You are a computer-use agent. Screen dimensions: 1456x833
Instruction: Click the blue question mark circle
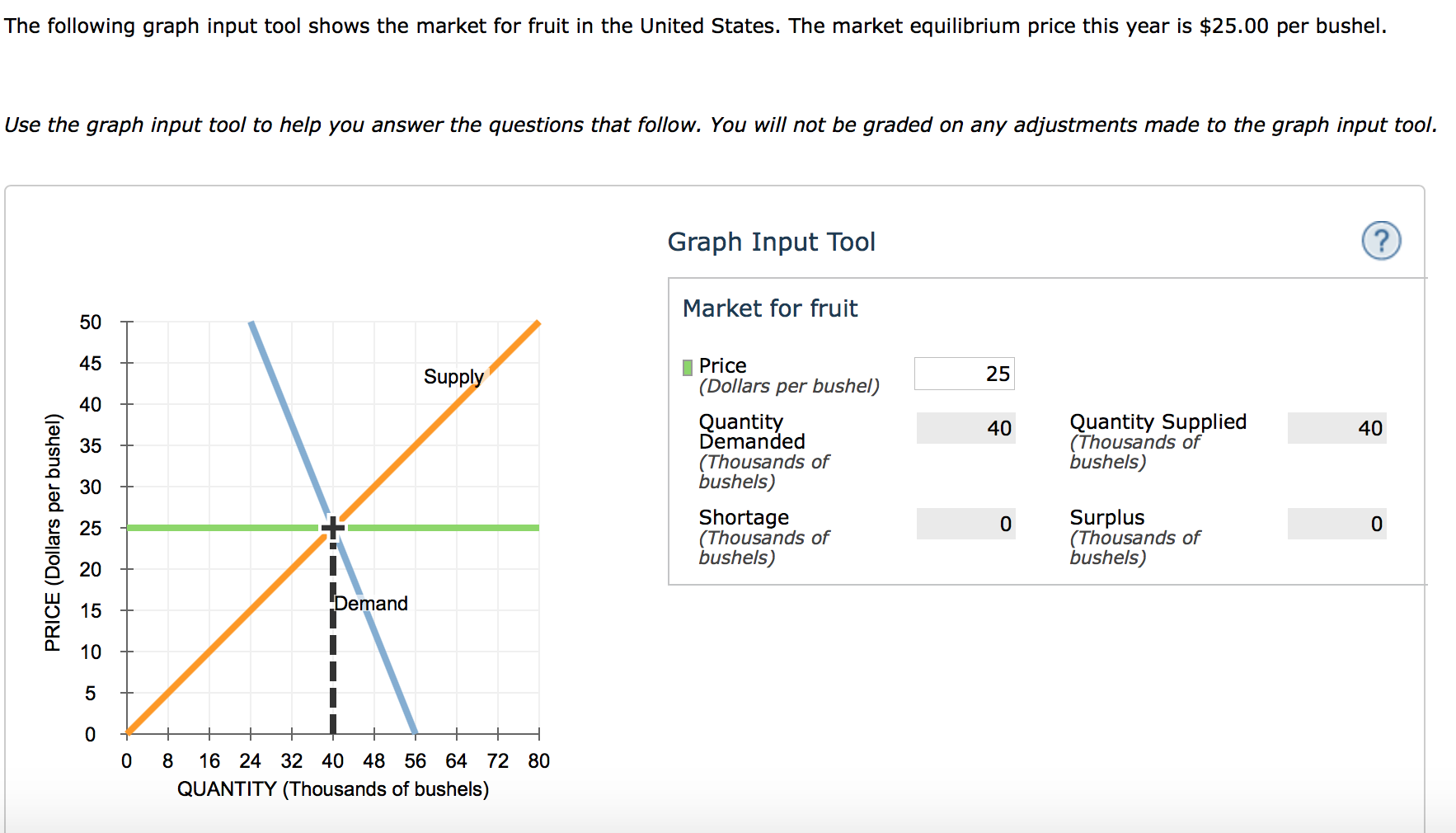pos(1383,242)
